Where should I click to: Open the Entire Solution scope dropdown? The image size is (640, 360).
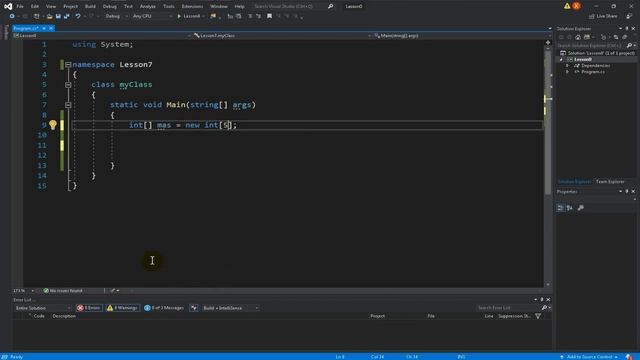point(43,308)
